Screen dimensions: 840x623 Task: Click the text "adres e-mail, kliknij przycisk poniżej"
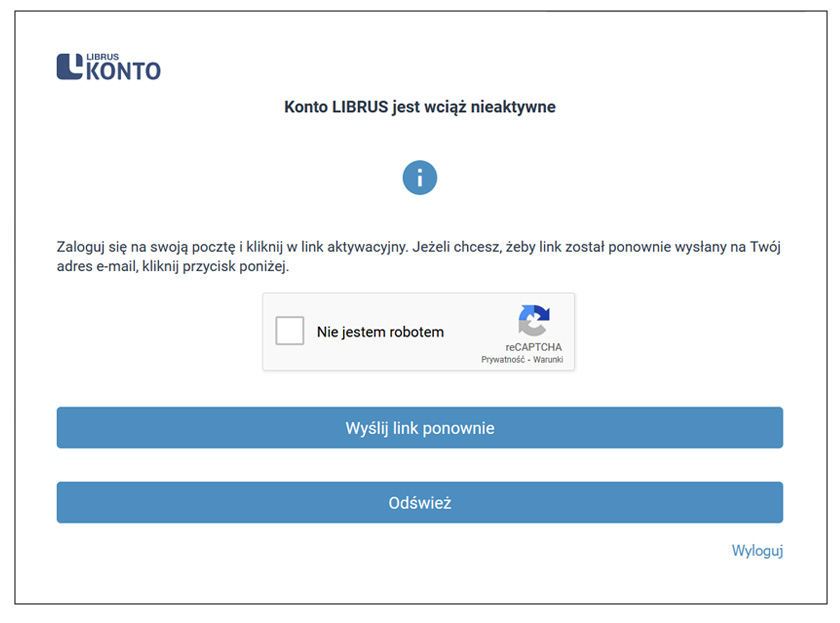point(172,266)
